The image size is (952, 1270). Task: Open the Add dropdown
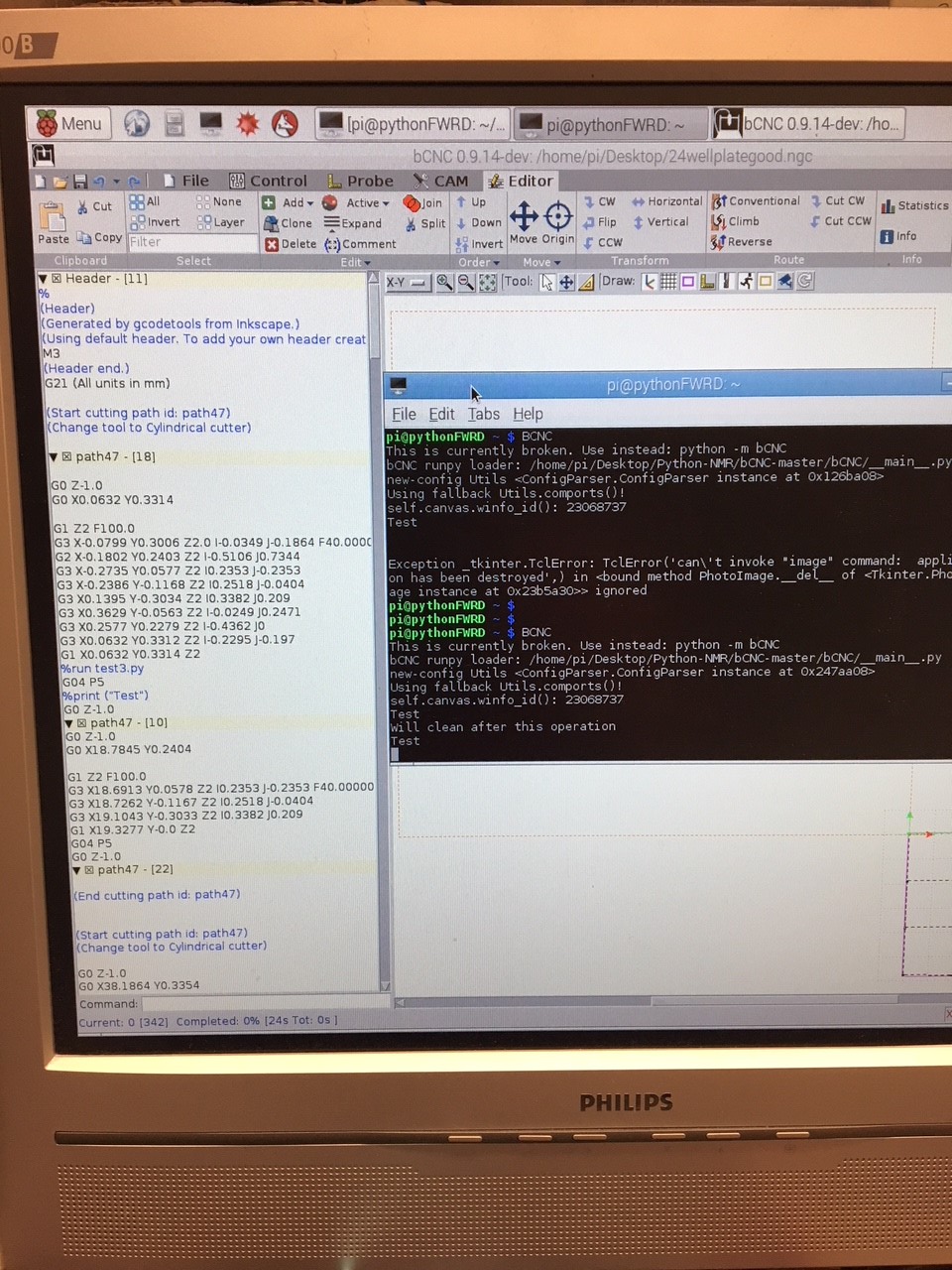click(x=288, y=202)
